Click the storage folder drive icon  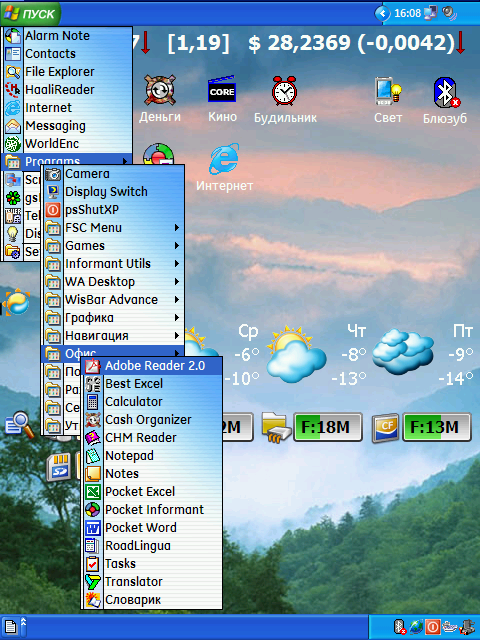(276, 427)
